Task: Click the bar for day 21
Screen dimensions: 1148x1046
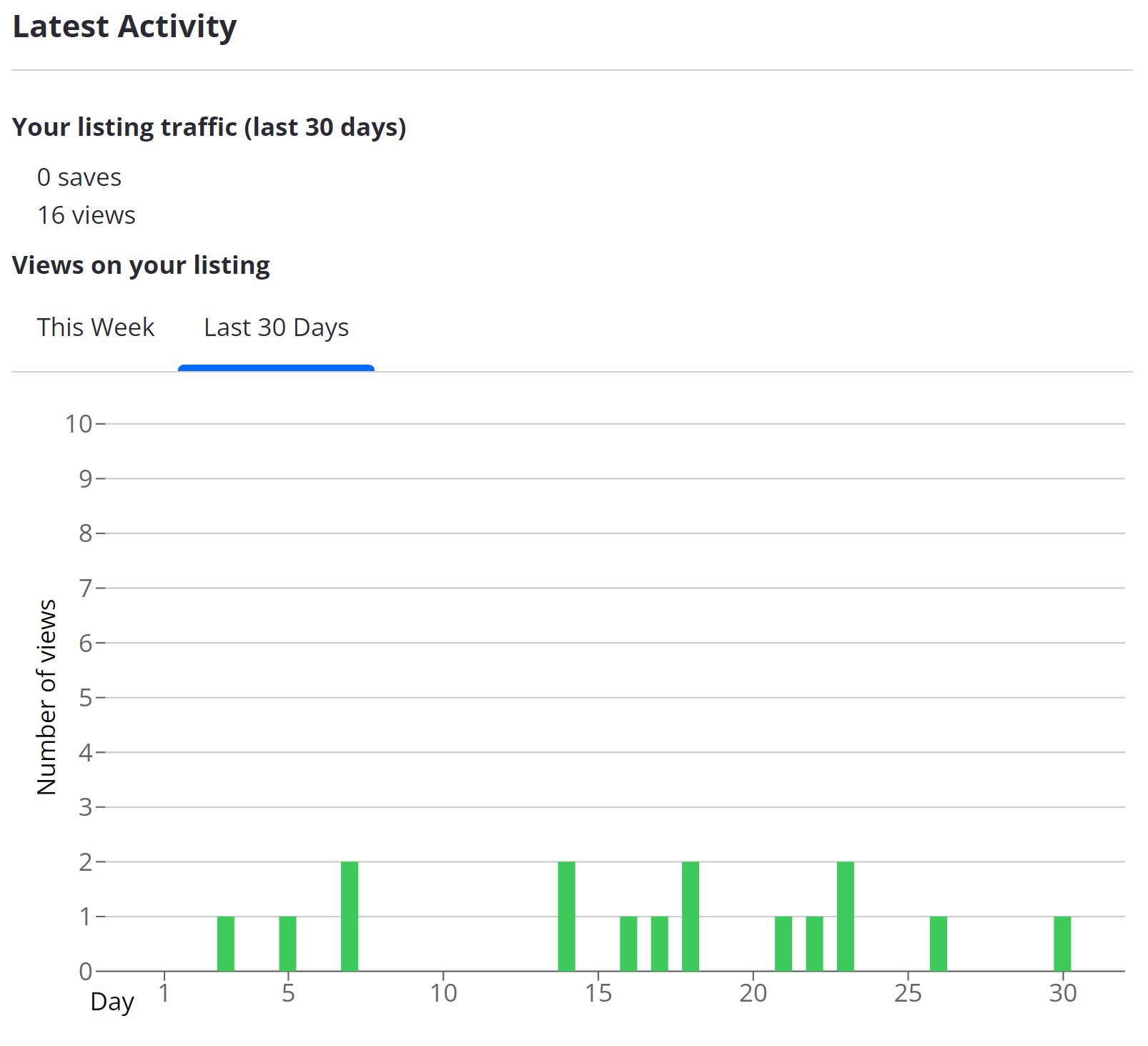Action: [783, 943]
